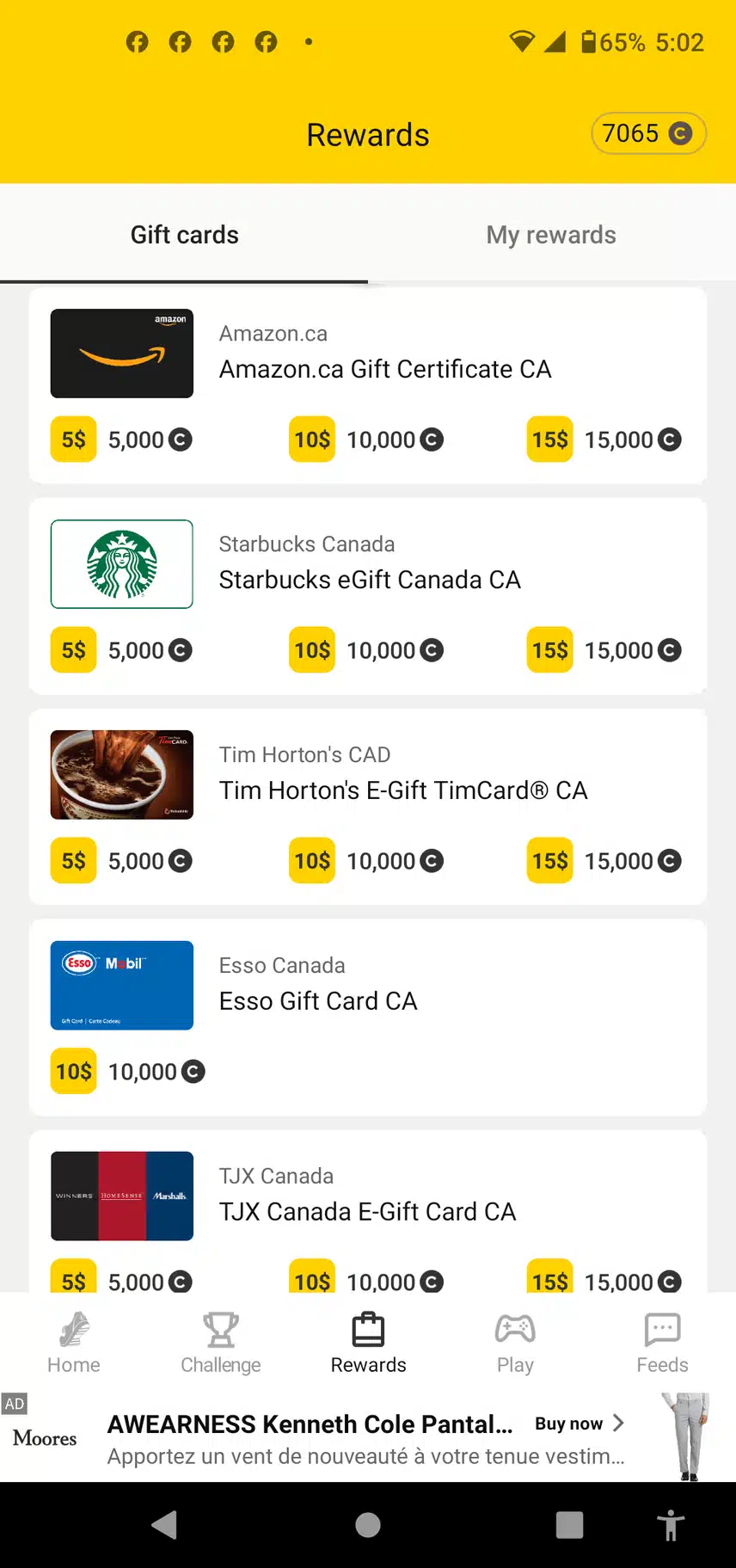Open the TJX Canada card image
The width and height of the screenshot is (736, 1568).
tap(122, 1196)
